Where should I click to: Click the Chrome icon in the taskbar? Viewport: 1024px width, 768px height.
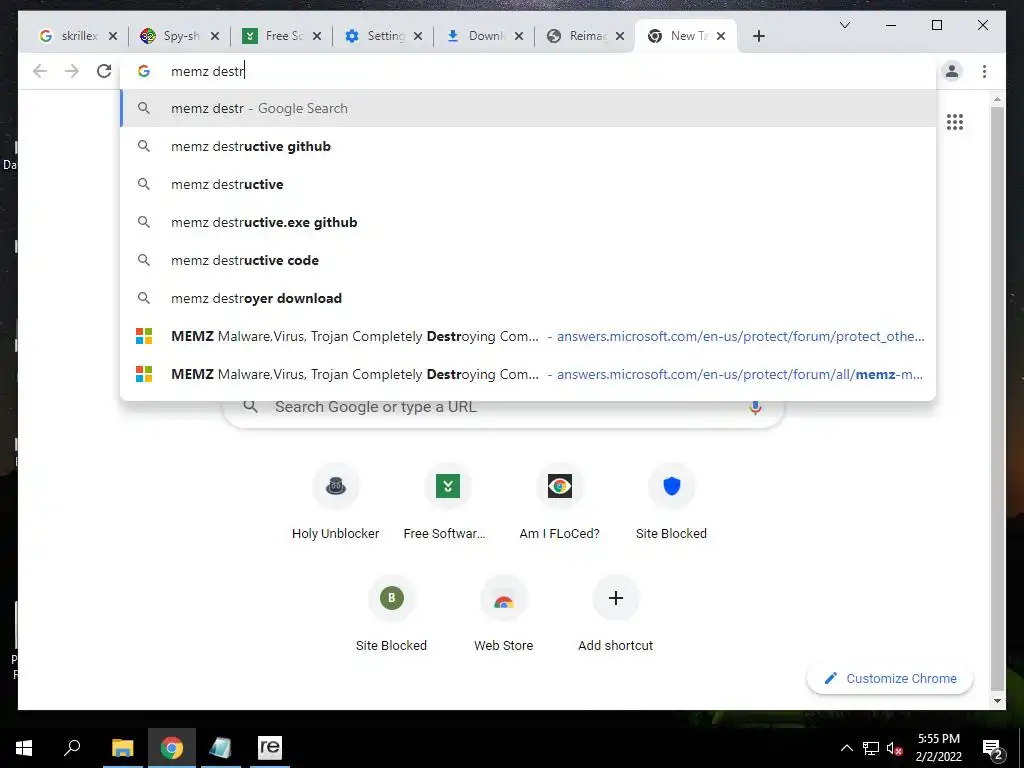pos(172,748)
